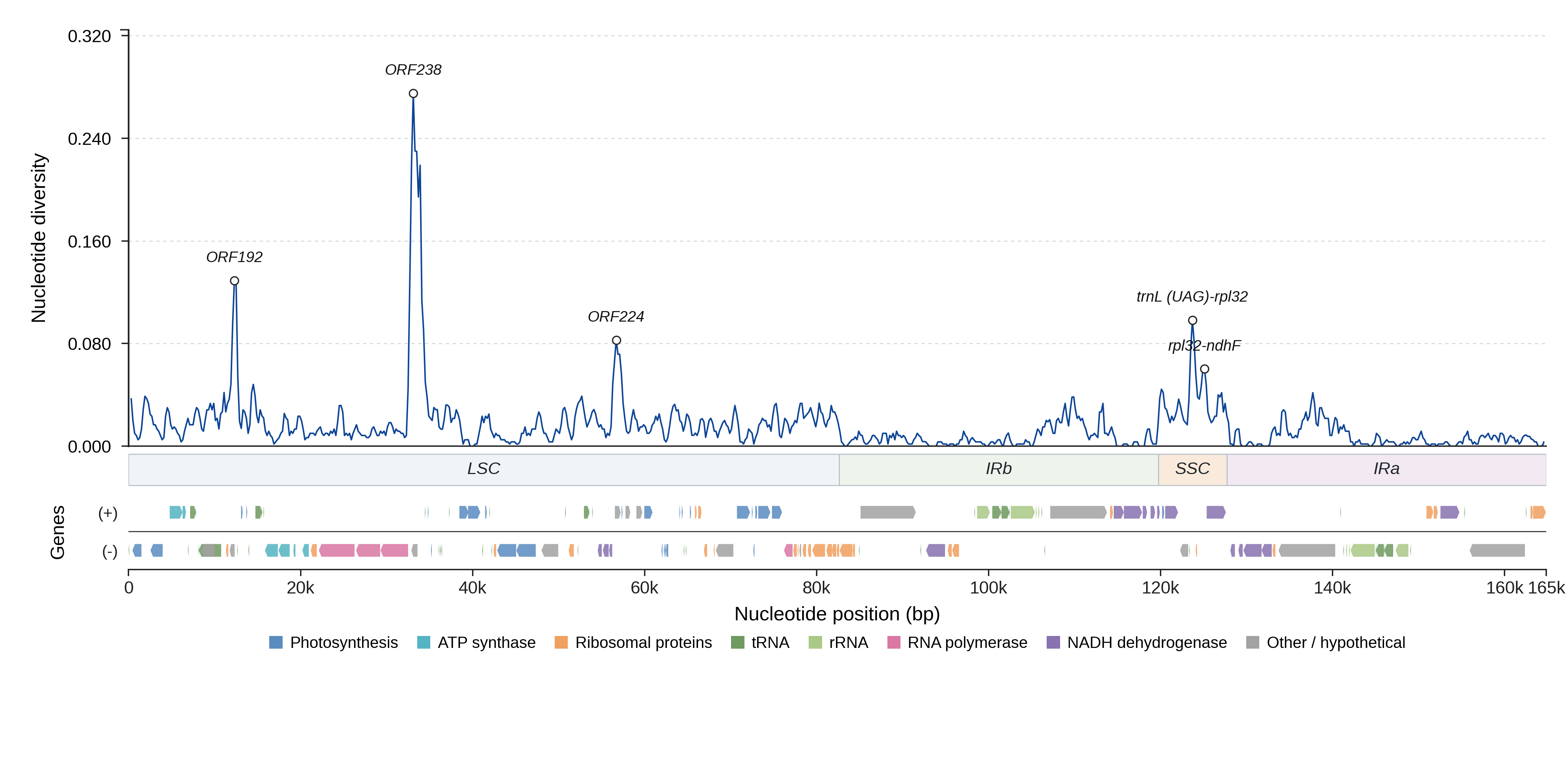Click the 60k x-axis tick label
This screenshot has height=763, width=1568.
(645, 588)
